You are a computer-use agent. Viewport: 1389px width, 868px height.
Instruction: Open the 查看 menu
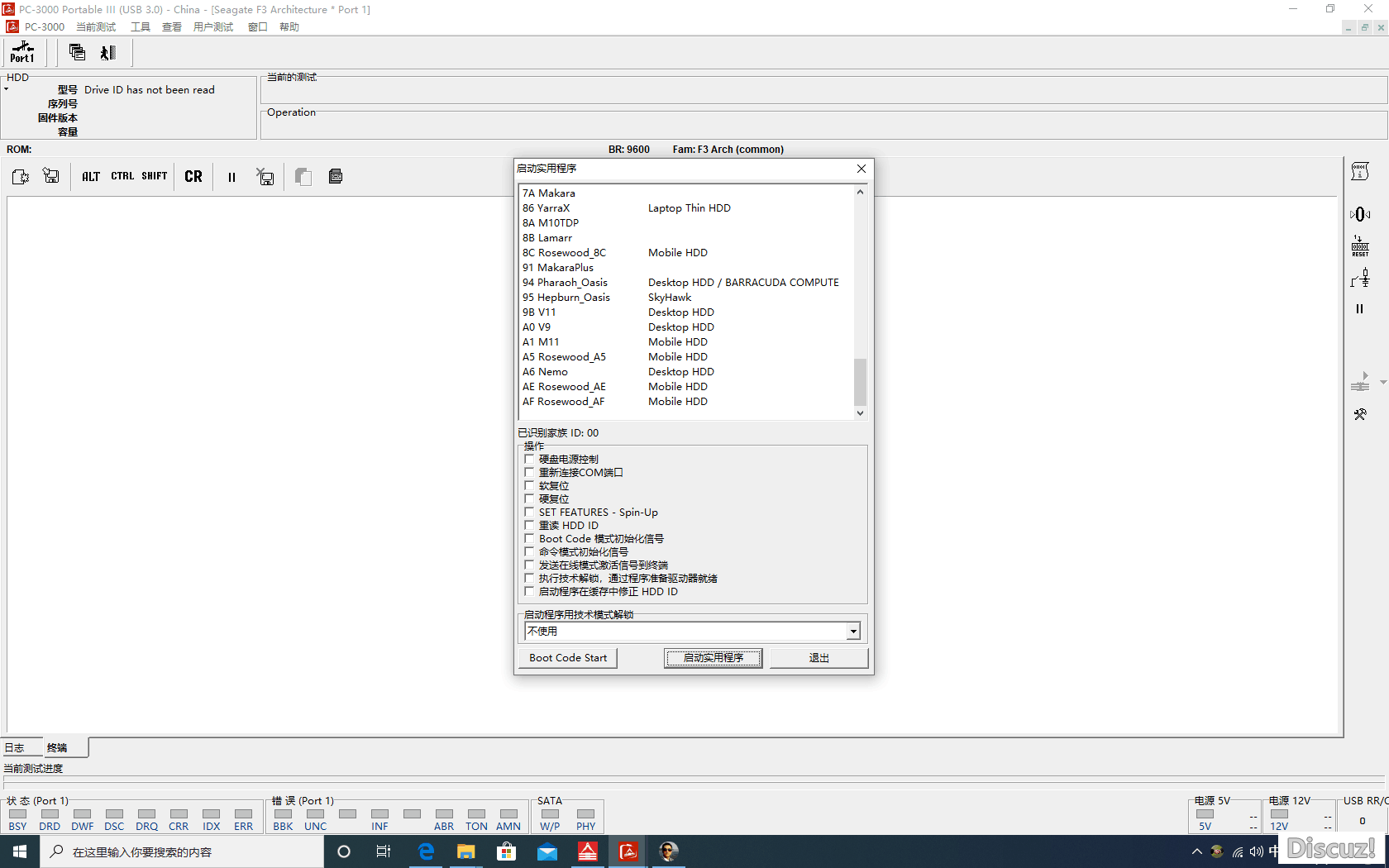tap(172, 27)
